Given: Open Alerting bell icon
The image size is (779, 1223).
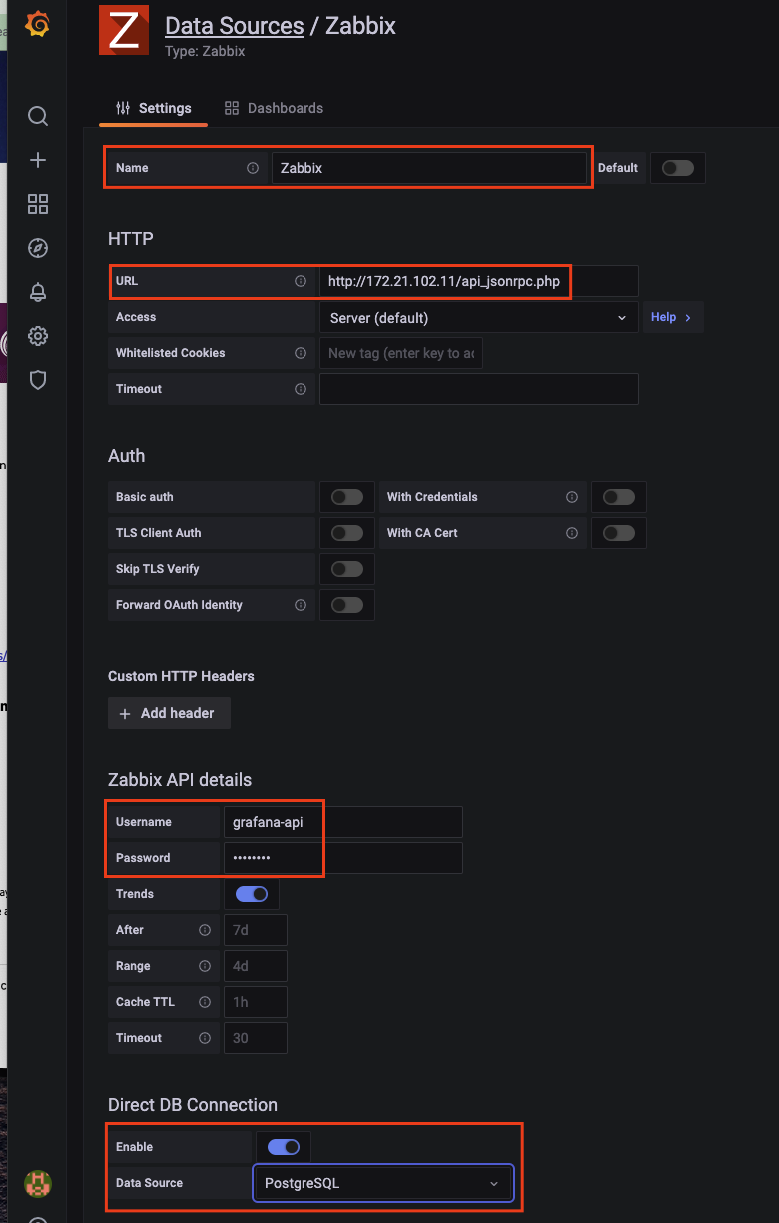Looking at the screenshot, I should 38,292.
